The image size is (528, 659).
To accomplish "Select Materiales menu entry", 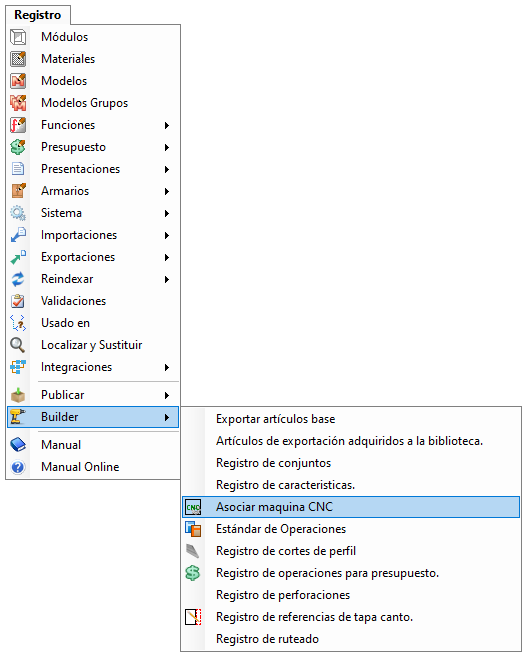I will [93, 59].
